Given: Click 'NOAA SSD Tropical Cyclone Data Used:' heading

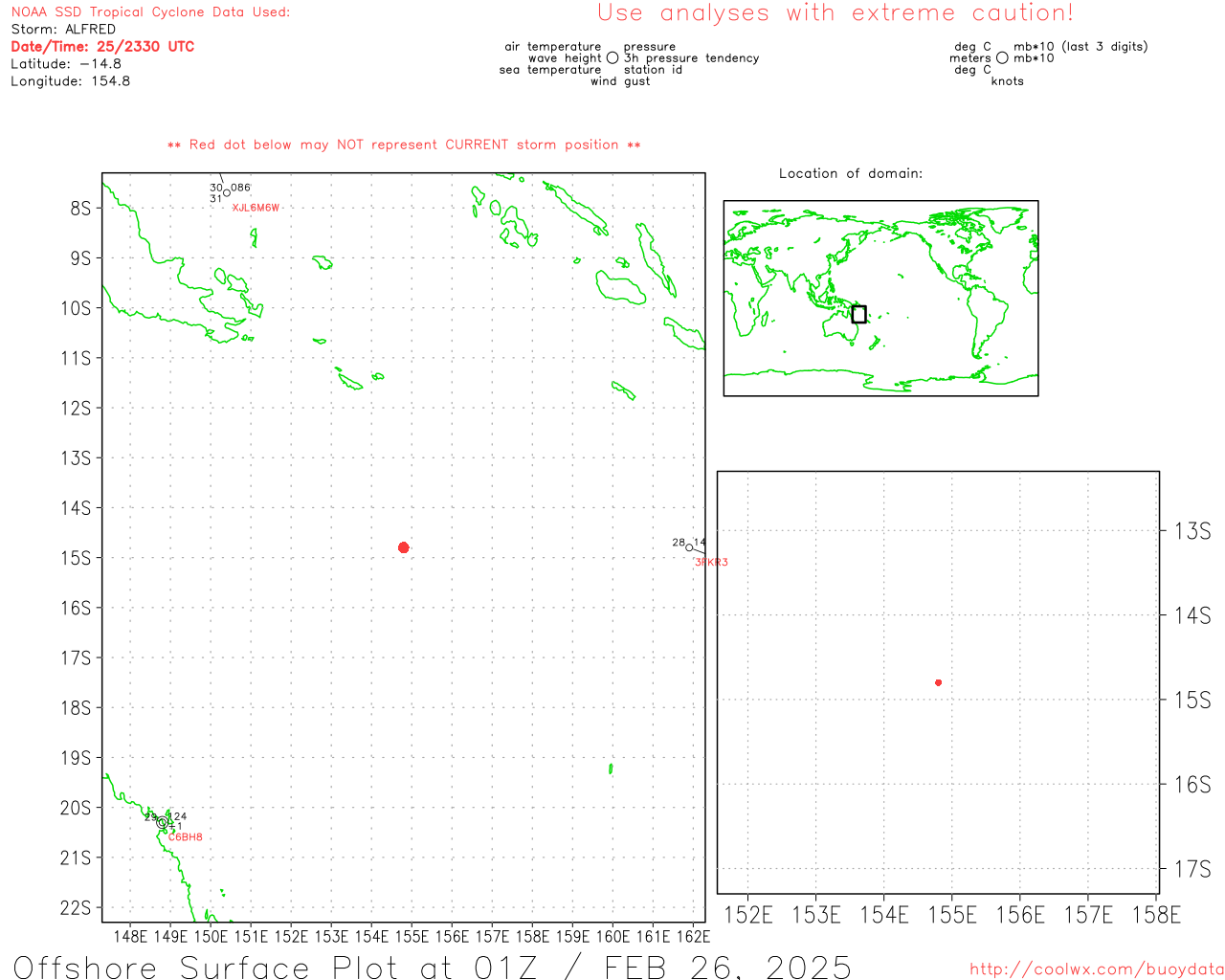Looking at the screenshot, I should [x=150, y=12].
